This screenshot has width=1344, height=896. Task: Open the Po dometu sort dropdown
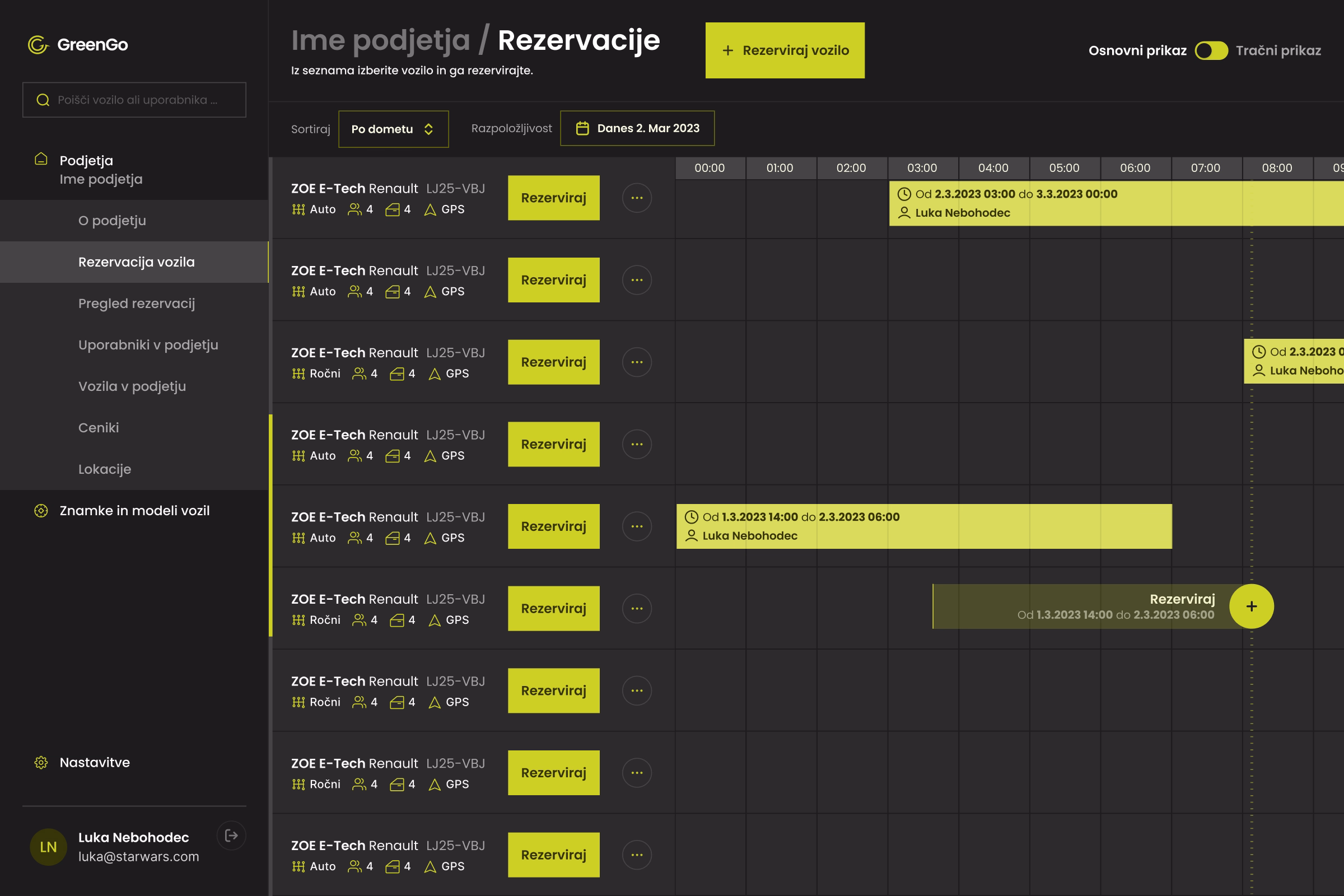click(394, 129)
